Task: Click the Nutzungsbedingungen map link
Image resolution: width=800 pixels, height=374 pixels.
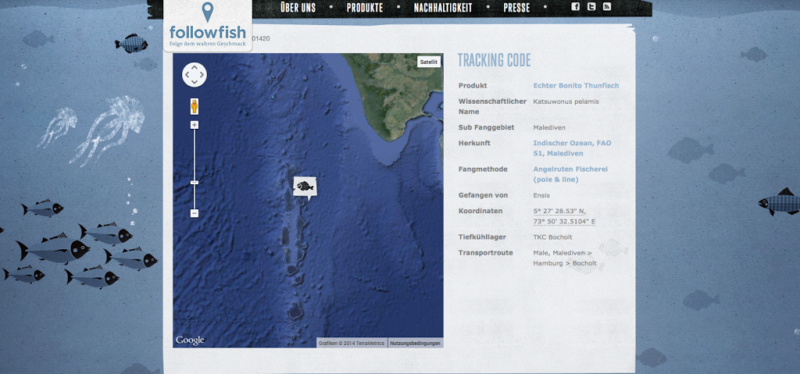Action: tap(415, 343)
